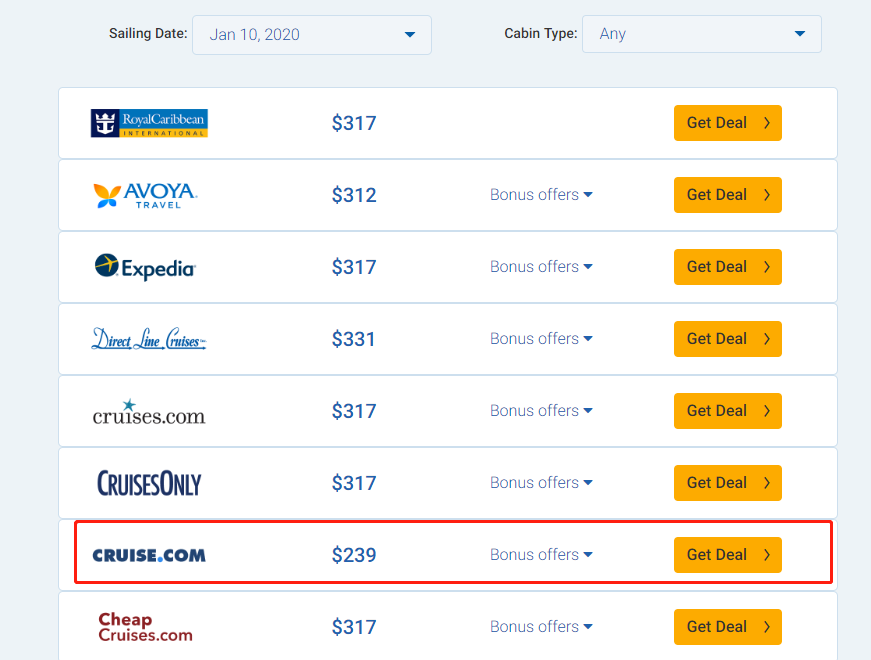Viewport: 871px width, 660px height.
Task: Expand Bonus offers for Expedia
Action: tap(541, 267)
